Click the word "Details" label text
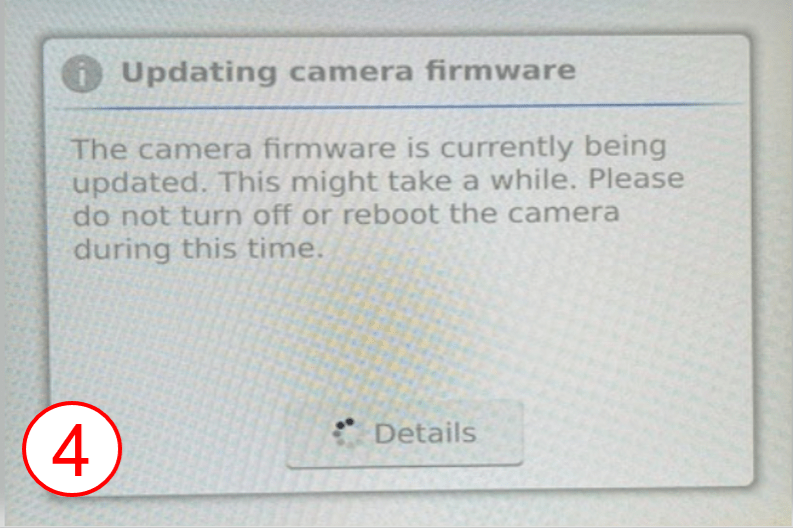The image size is (793, 528). click(x=425, y=433)
